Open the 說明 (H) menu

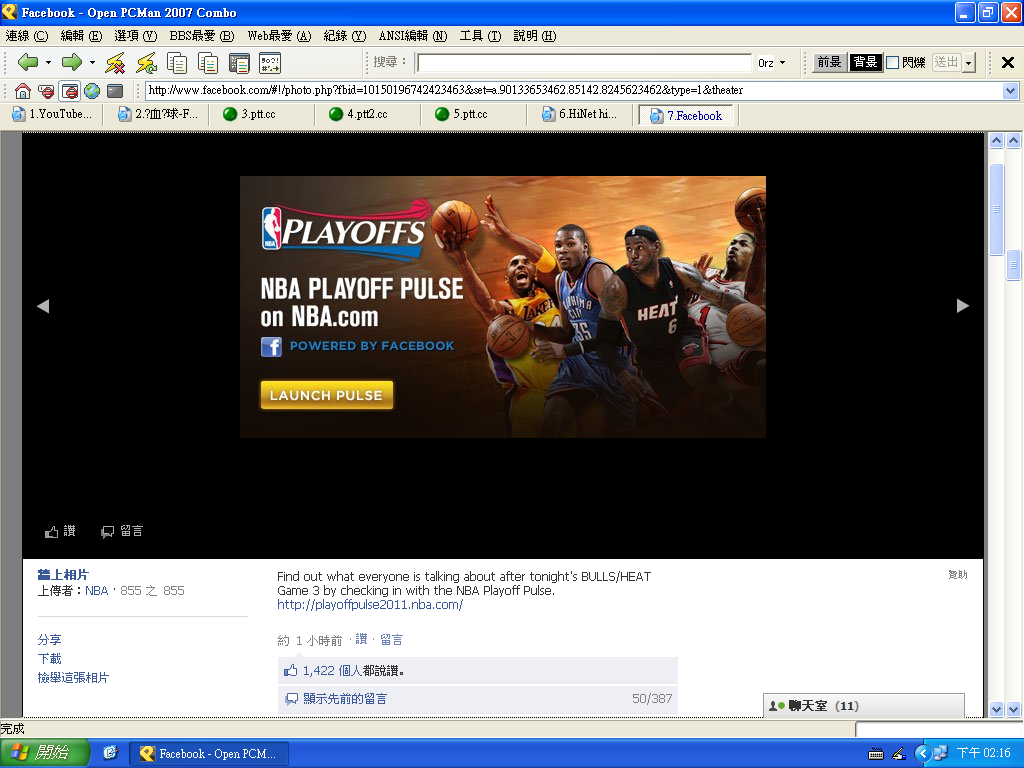pos(534,36)
